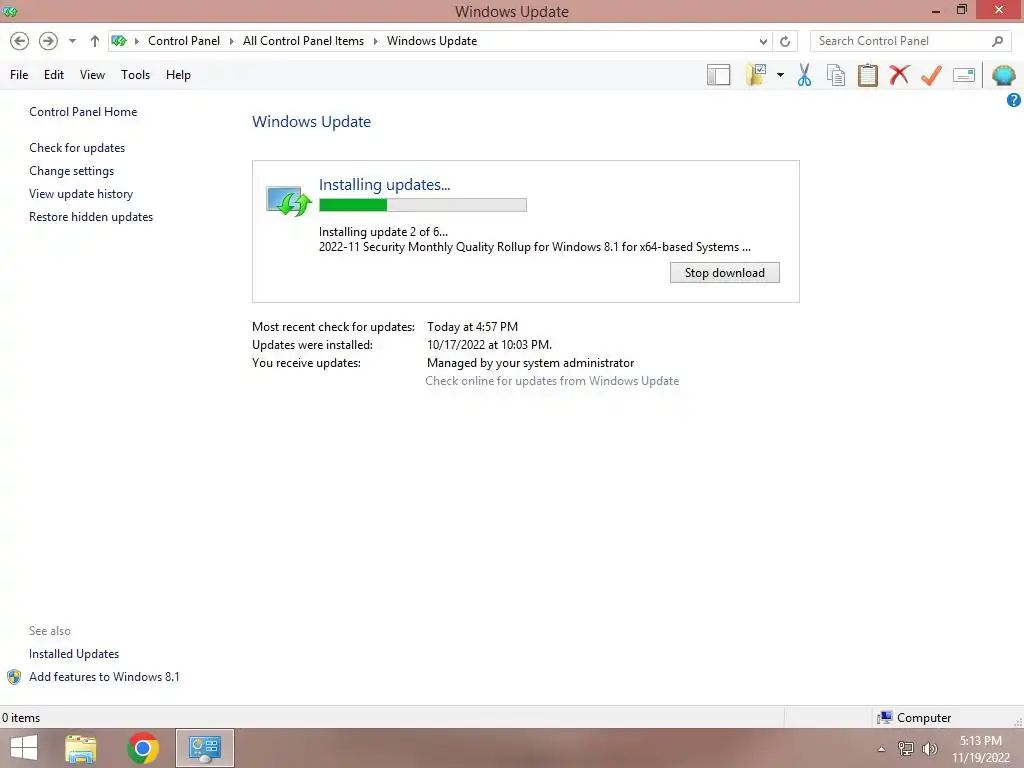Click the orange checkmark toolbar icon
The image size is (1024, 768).
pyautogui.click(x=931, y=75)
